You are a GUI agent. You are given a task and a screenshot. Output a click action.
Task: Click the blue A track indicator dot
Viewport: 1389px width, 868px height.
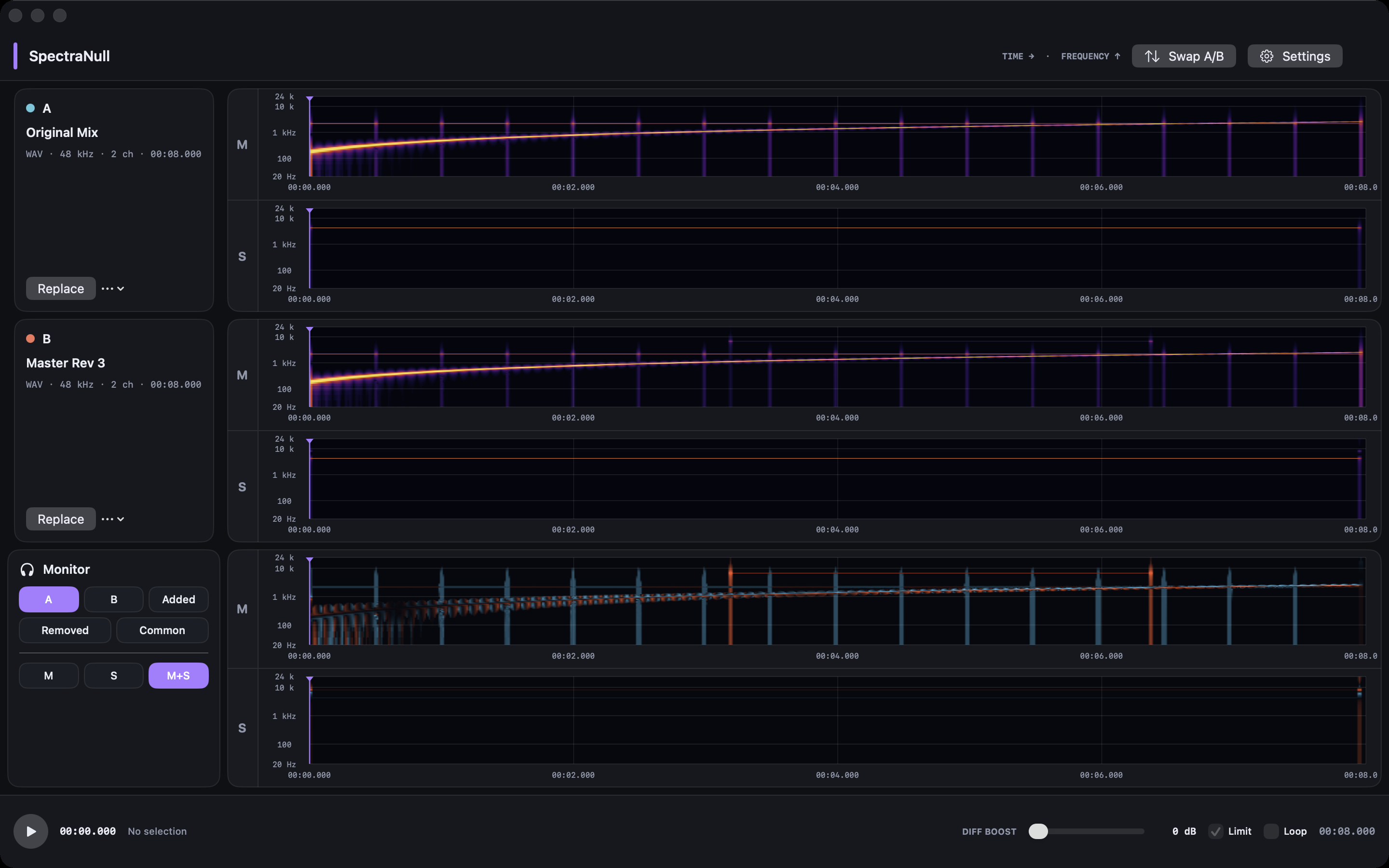30,108
